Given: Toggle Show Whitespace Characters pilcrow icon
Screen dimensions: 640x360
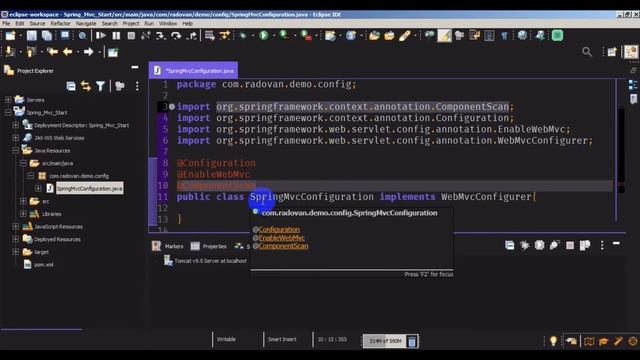Looking at the screenshot, I should pyautogui.click(x=504, y=36).
